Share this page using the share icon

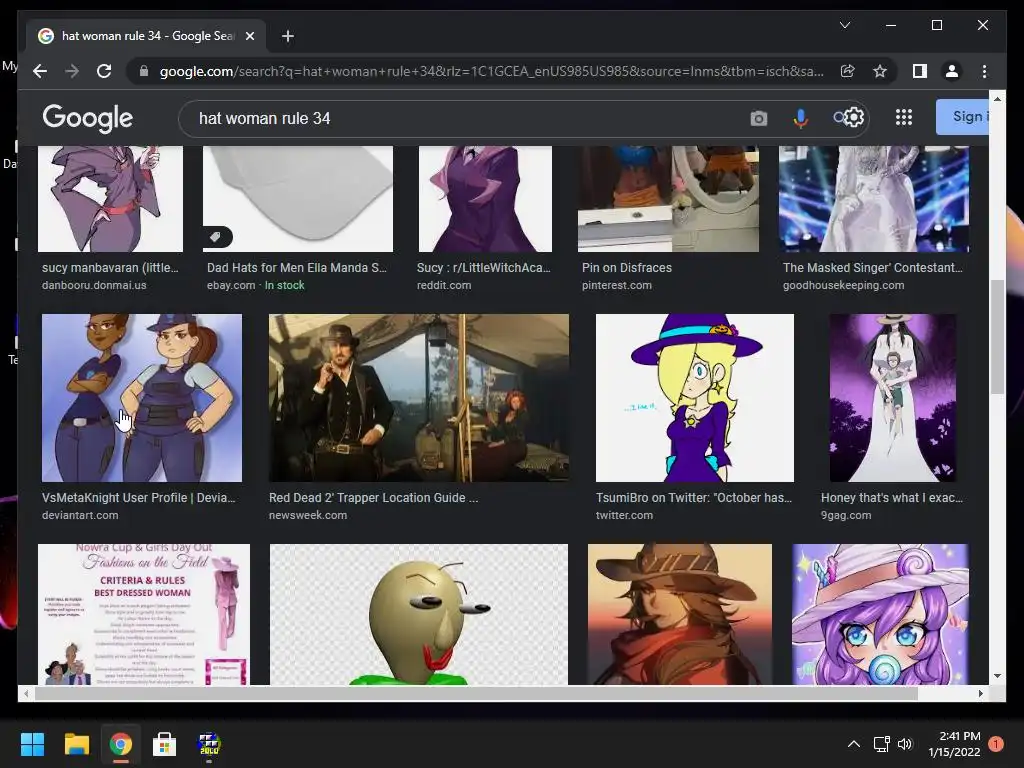pyautogui.click(x=848, y=71)
